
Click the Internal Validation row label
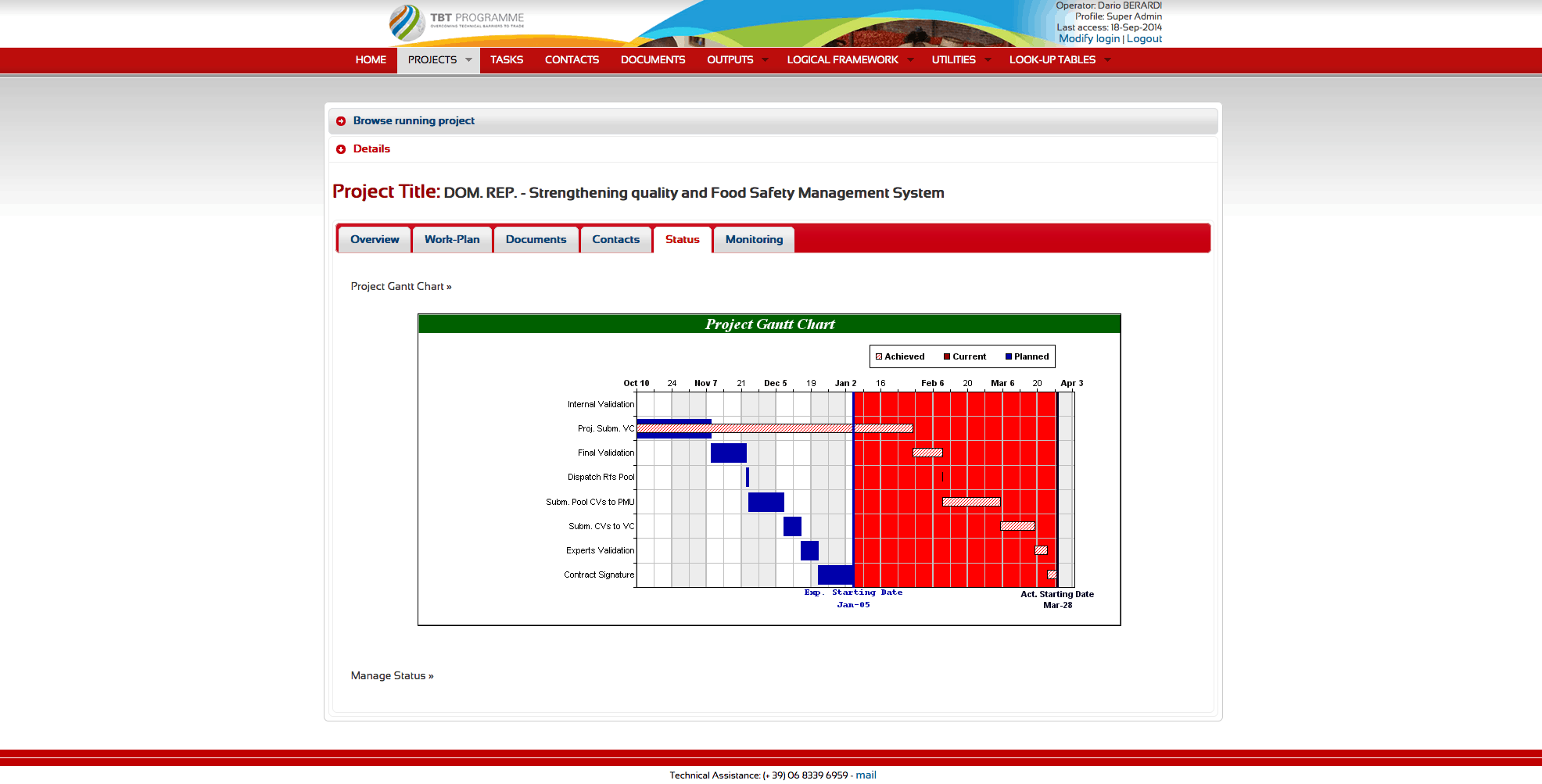[x=601, y=405]
